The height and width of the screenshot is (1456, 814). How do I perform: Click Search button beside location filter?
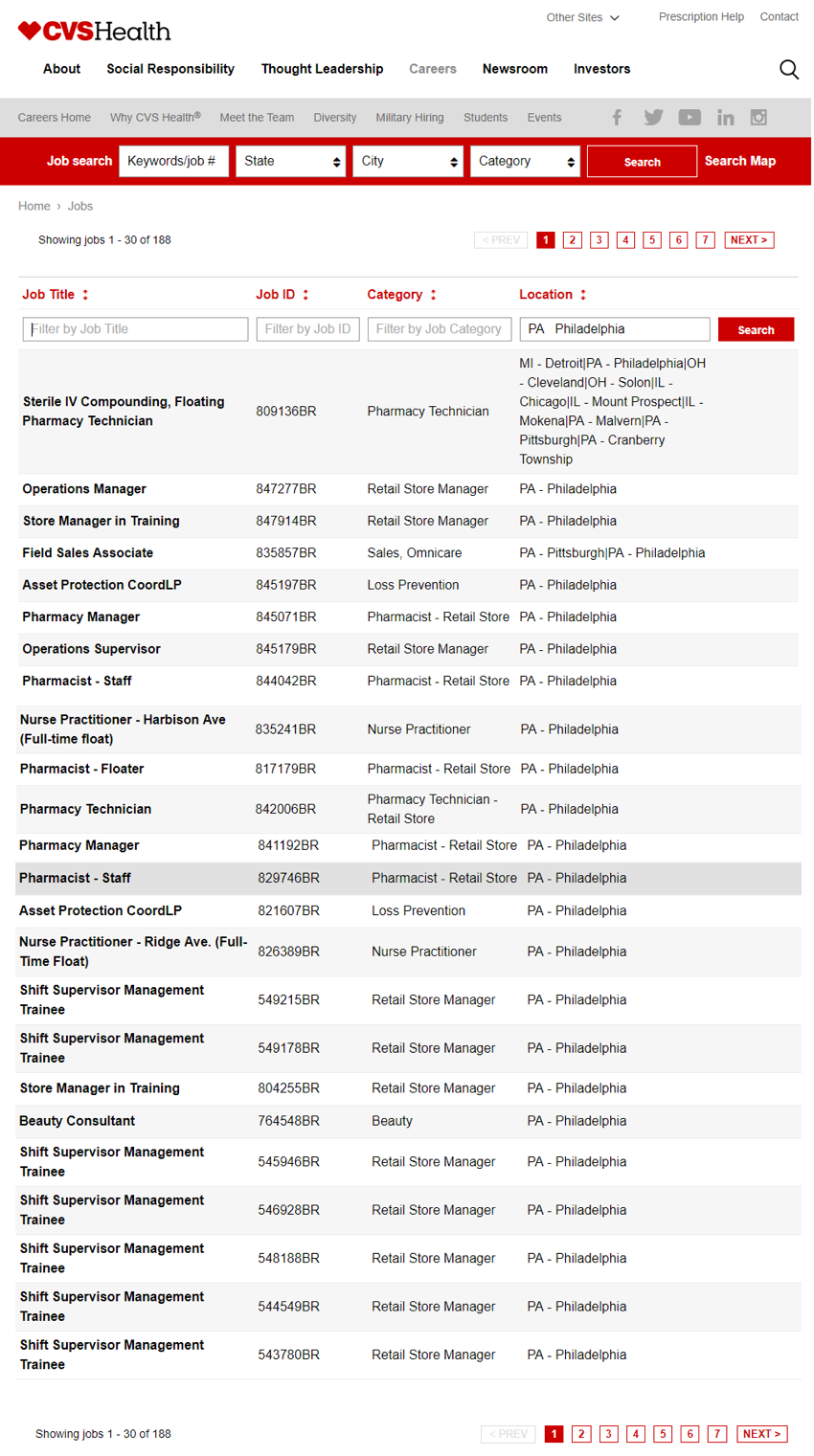point(756,329)
